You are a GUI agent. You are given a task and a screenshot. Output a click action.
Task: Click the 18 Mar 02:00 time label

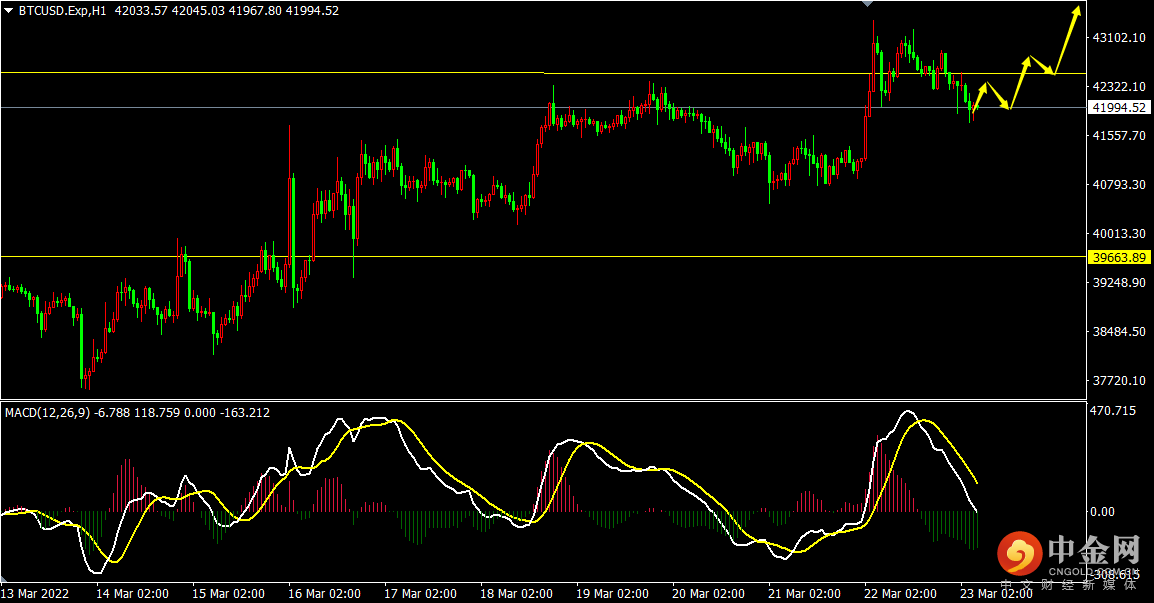coord(517,593)
